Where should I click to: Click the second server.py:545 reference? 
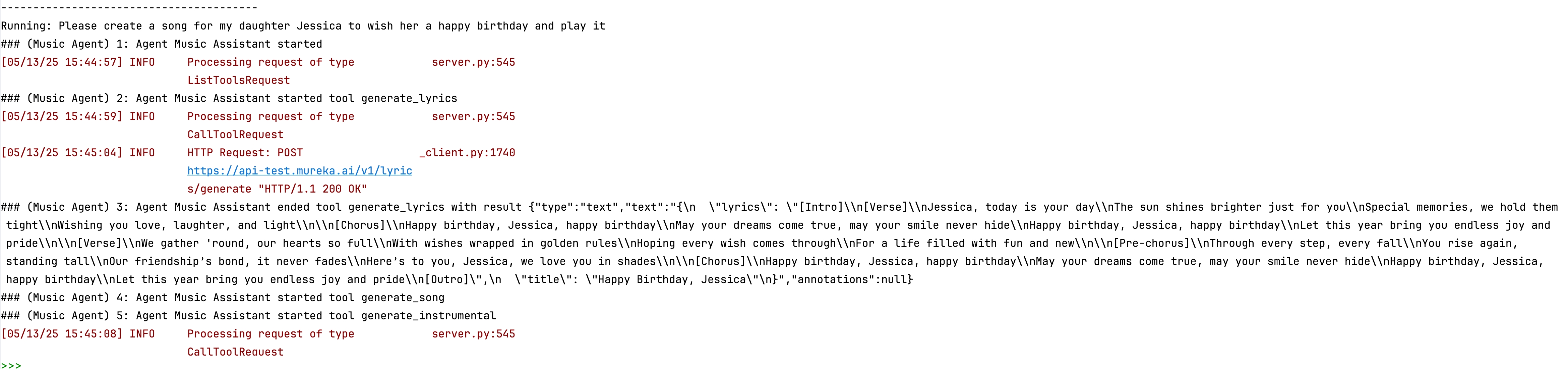474,116
